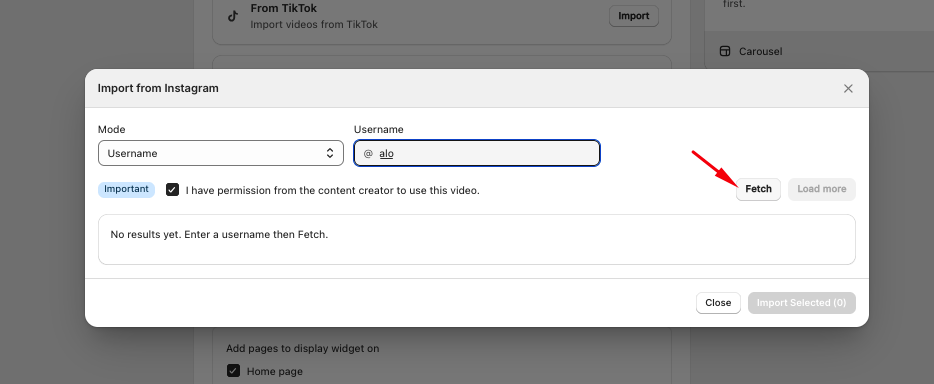This screenshot has width=934, height=384.
Task: Toggle the Home page checkbox in background
Action: point(234,371)
